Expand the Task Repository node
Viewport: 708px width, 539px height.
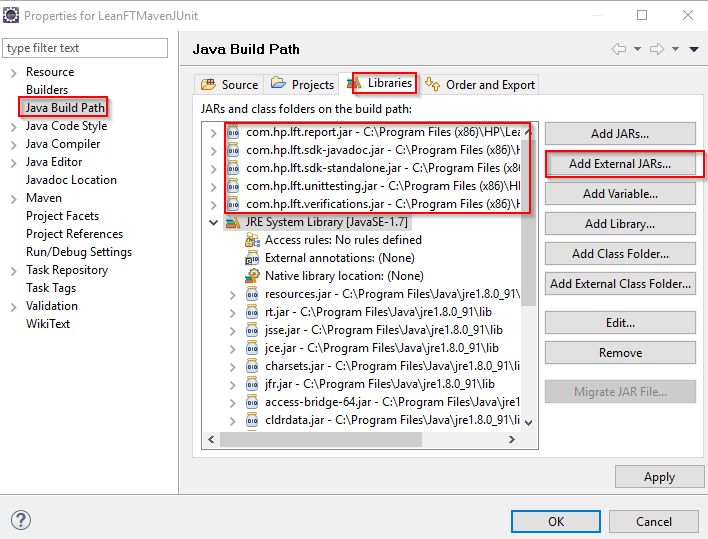pyautogui.click(x=14, y=271)
